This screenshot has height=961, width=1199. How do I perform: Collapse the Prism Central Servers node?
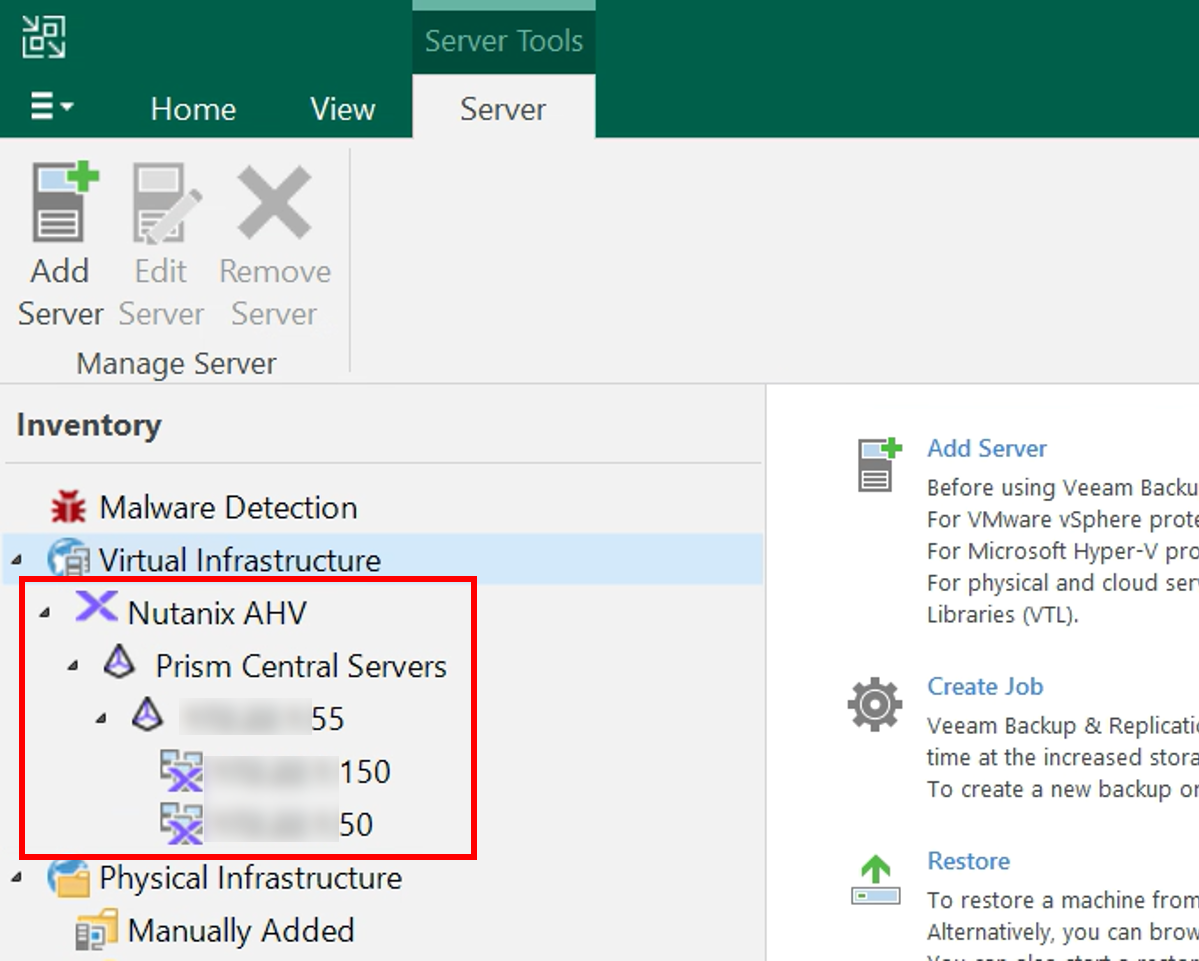(x=73, y=666)
